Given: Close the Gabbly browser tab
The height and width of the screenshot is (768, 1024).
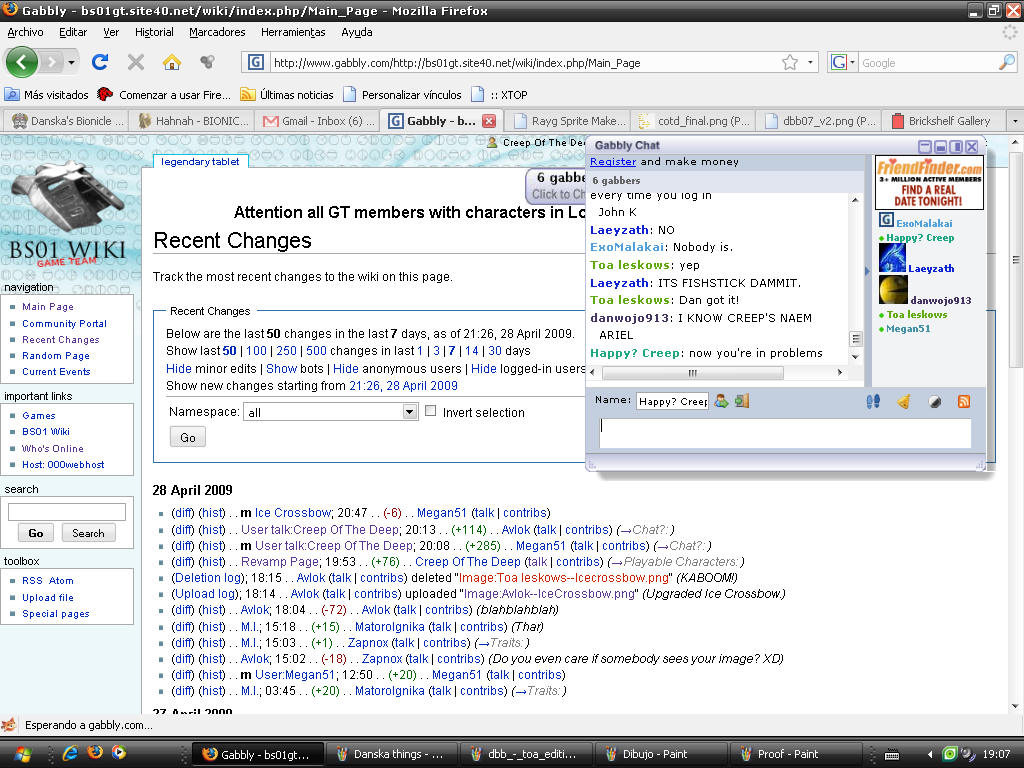Looking at the screenshot, I should (x=489, y=121).
